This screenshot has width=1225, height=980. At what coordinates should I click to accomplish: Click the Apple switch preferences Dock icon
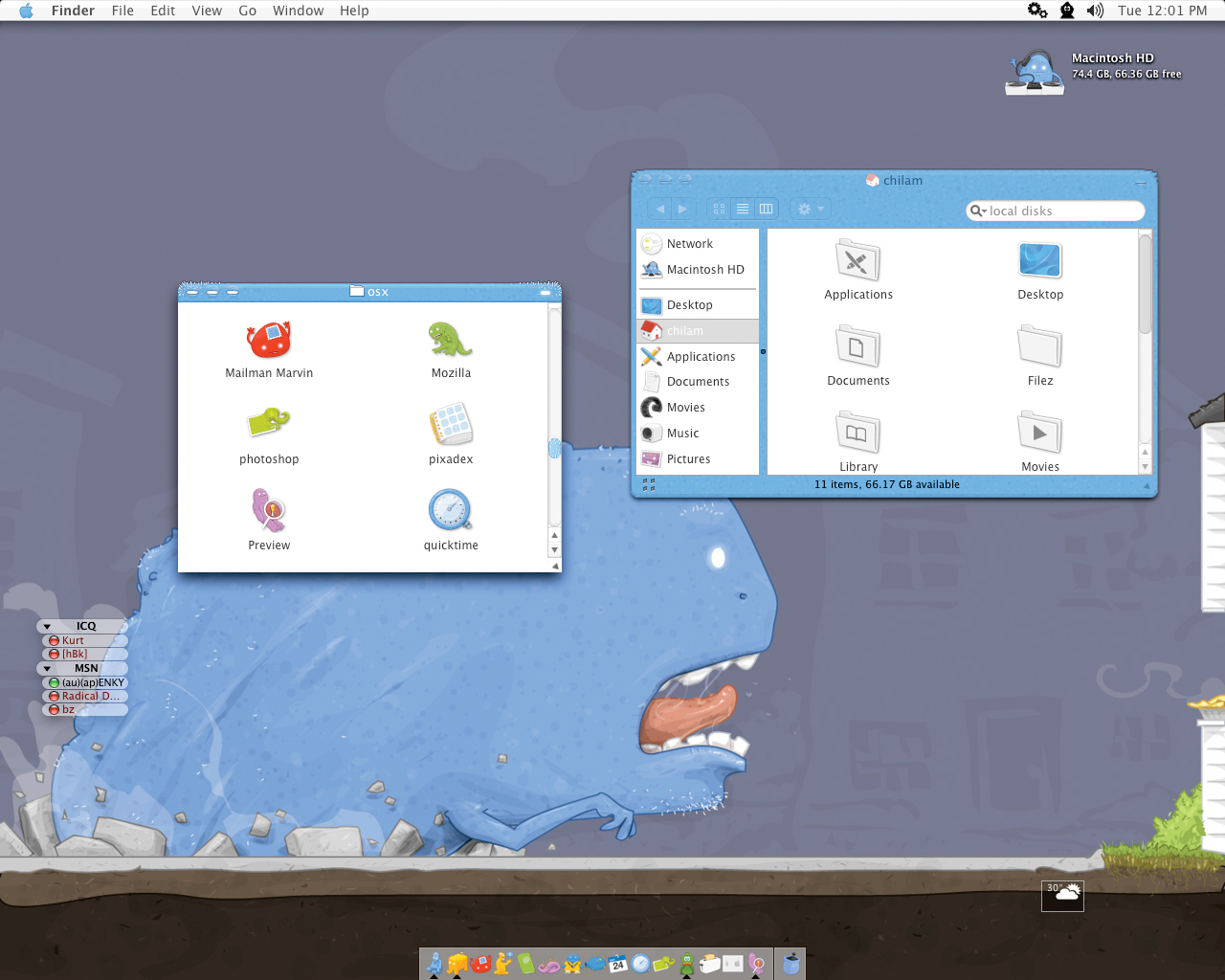click(733, 963)
